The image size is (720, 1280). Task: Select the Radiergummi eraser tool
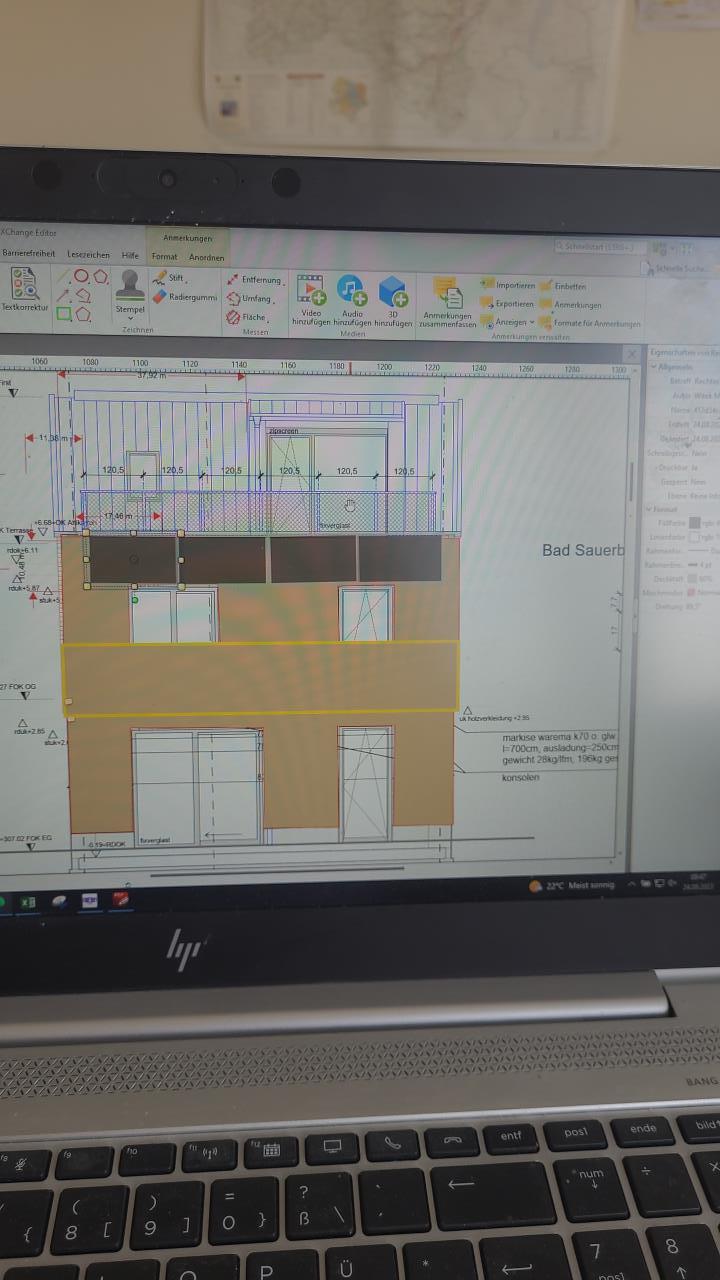(x=186, y=297)
